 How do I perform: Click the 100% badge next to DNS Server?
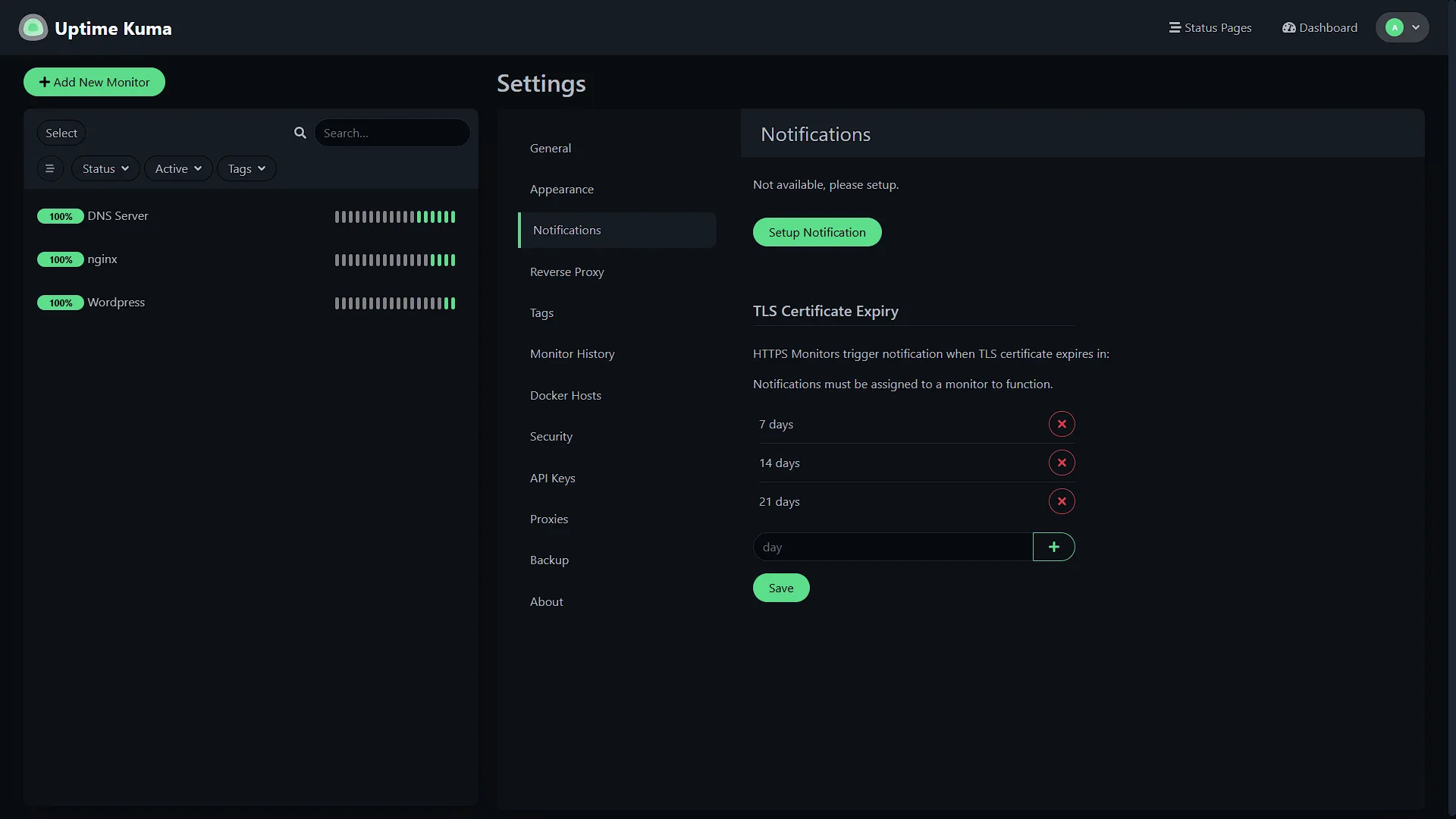61,216
